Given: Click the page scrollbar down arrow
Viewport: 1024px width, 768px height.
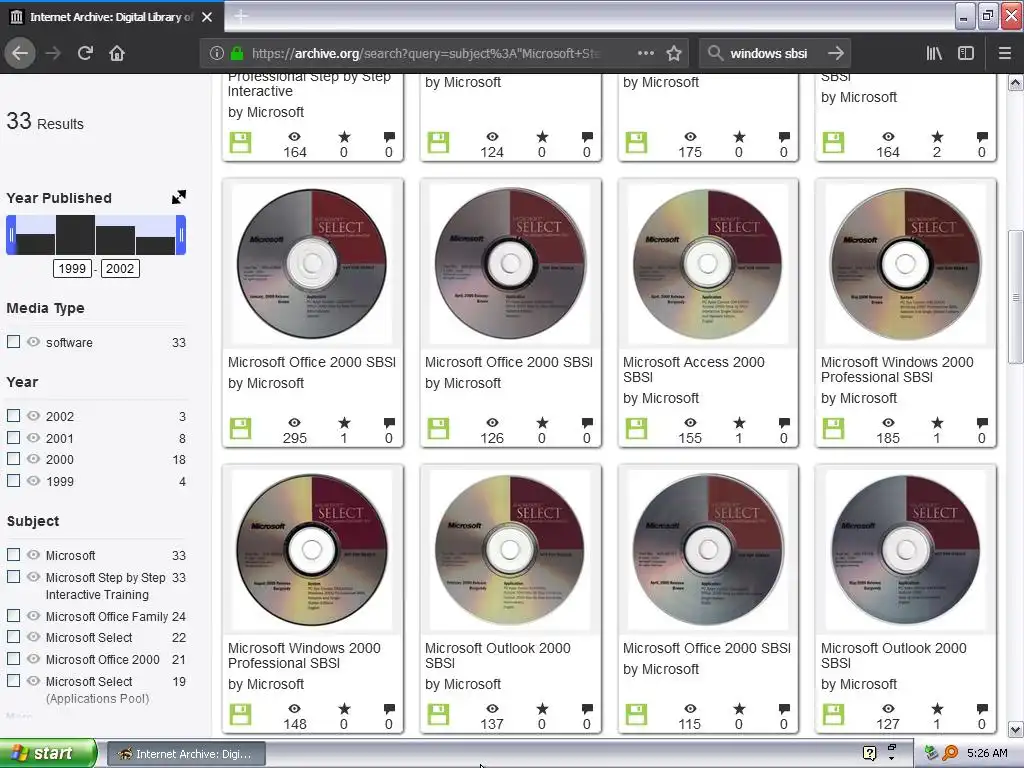Looking at the screenshot, I should point(1015,729).
